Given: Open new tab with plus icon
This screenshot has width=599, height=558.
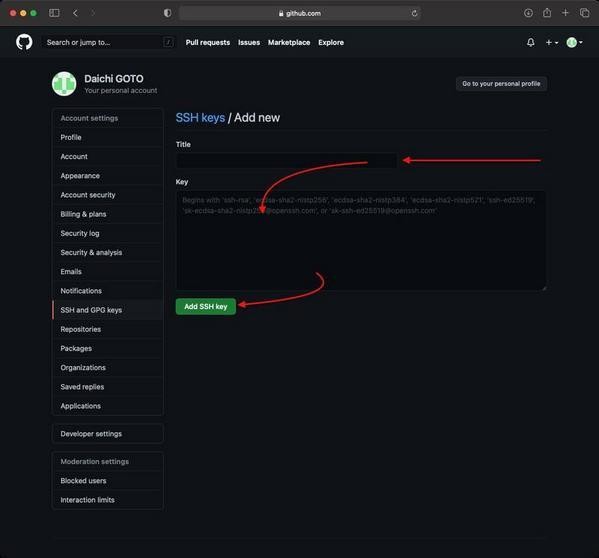Looking at the screenshot, I should coord(565,13).
